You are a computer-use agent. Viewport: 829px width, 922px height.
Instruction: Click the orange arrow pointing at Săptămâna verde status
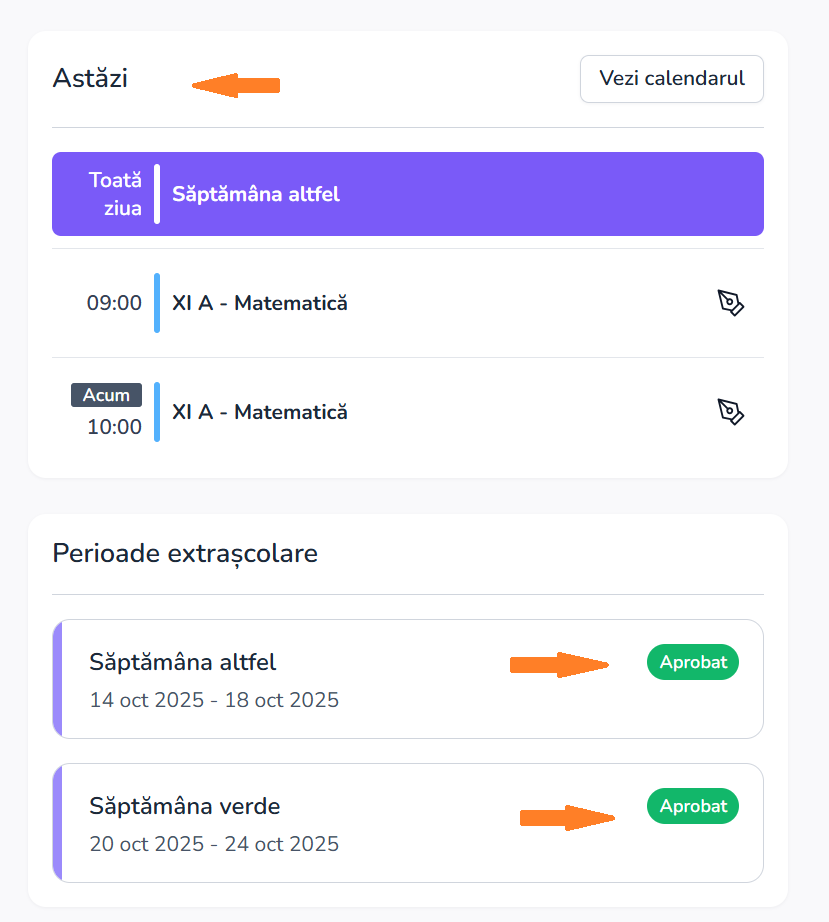click(567, 818)
